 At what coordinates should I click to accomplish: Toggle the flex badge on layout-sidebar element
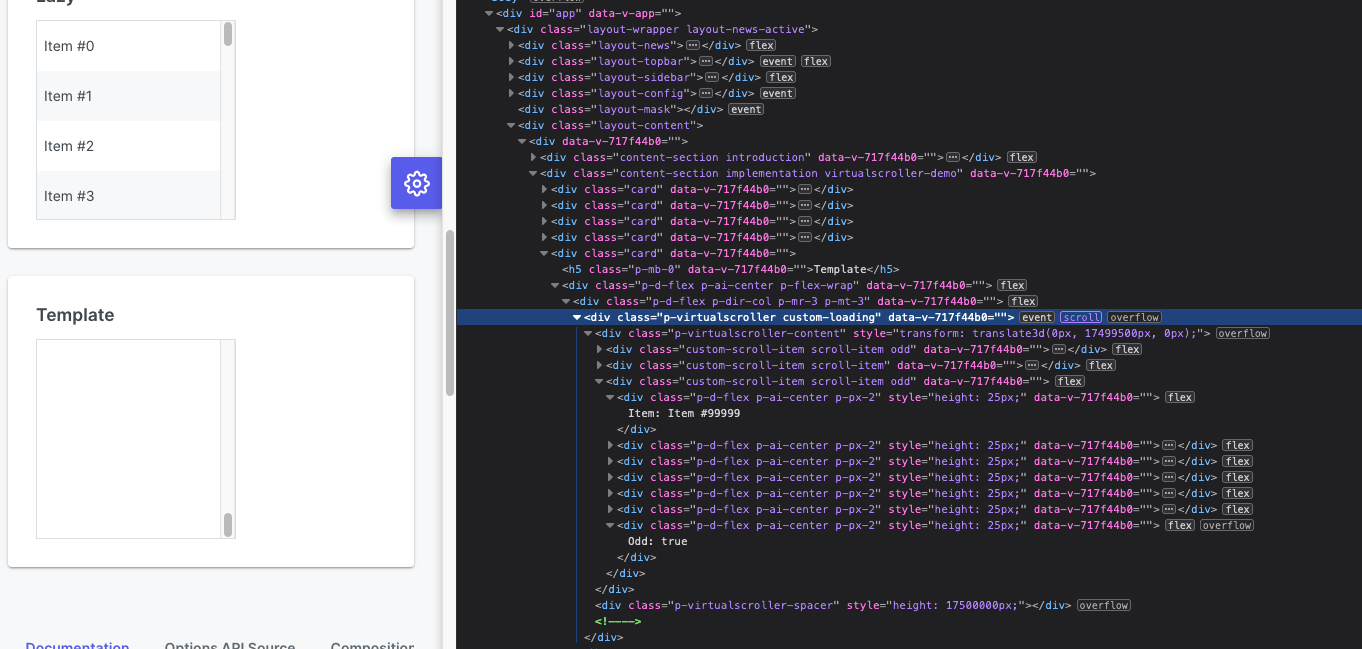pyautogui.click(x=780, y=77)
